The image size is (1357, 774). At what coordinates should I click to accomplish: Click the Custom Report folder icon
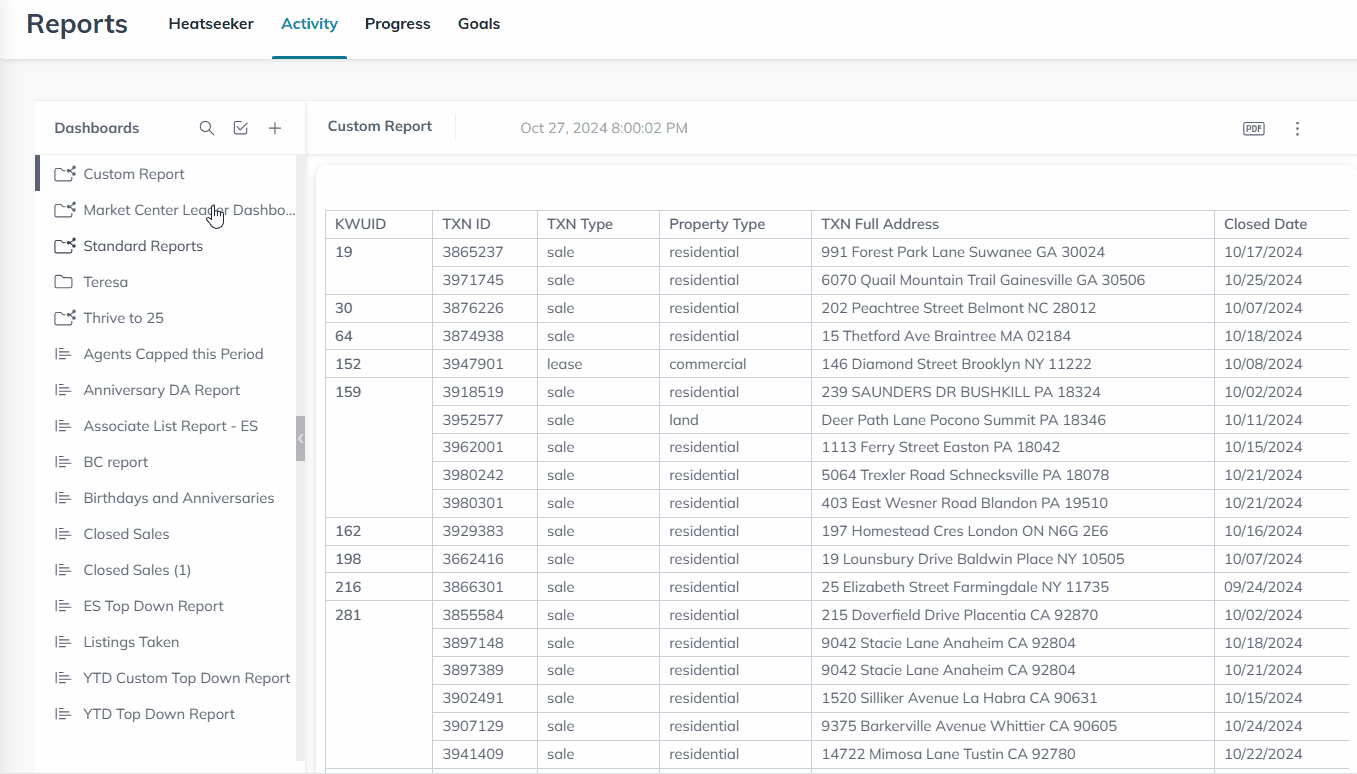point(65,174)
